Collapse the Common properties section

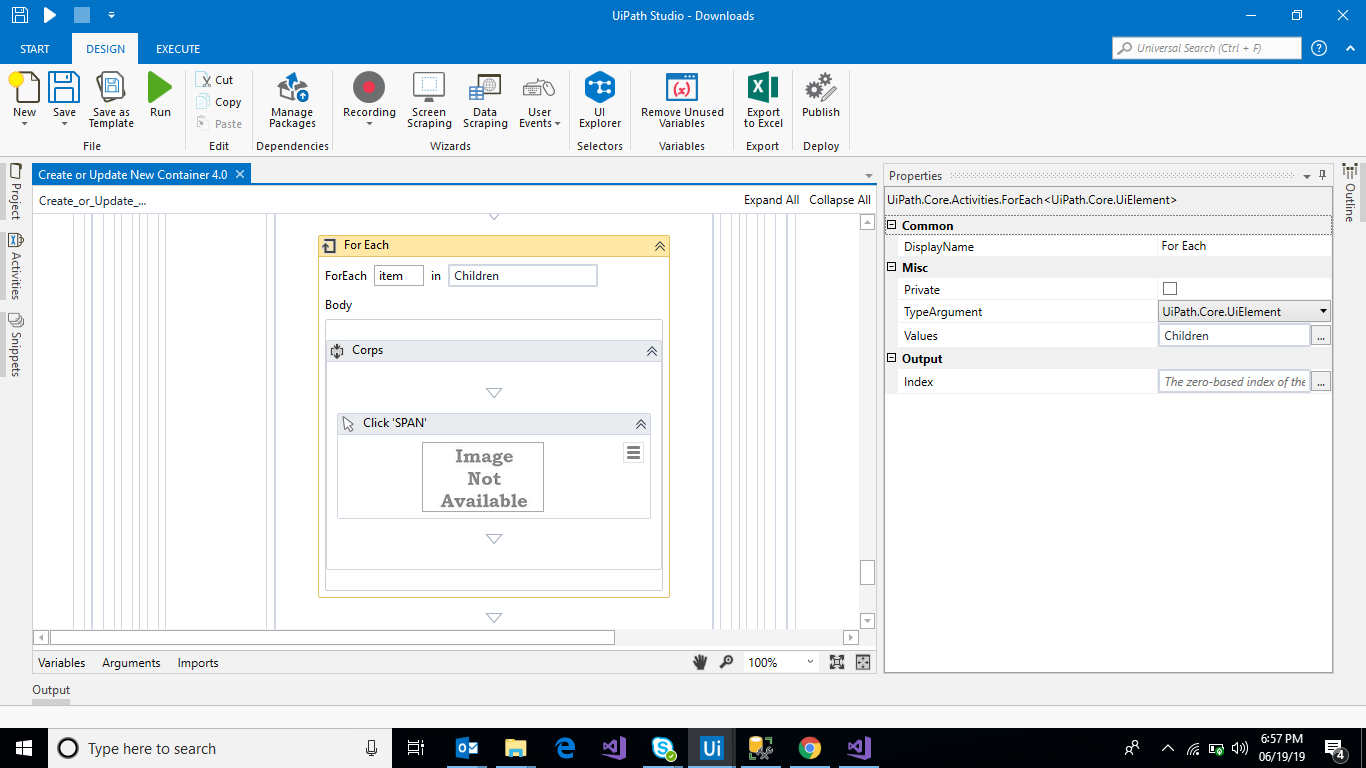tap(892, 226)
